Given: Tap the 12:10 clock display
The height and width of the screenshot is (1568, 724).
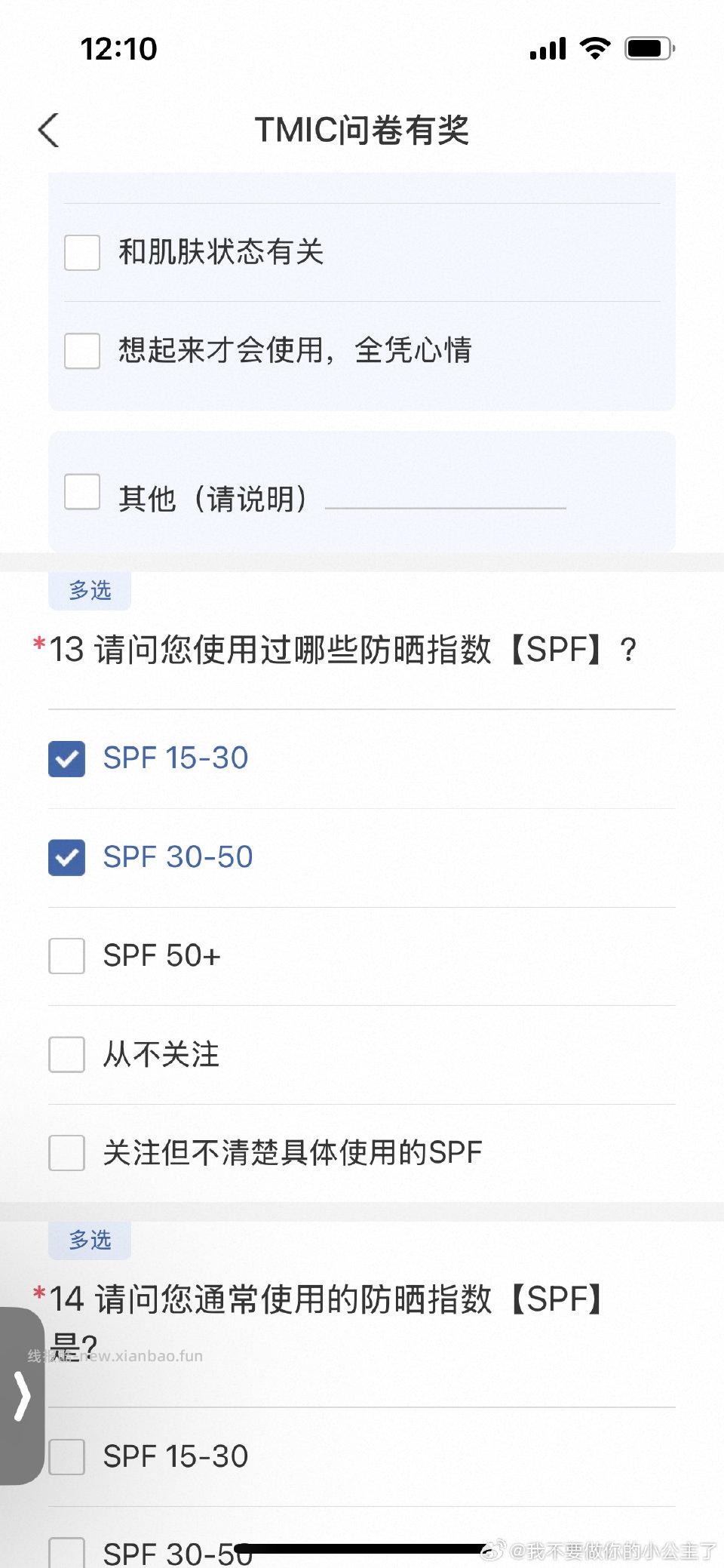Looking at the screenshot, I should point(119,48).
